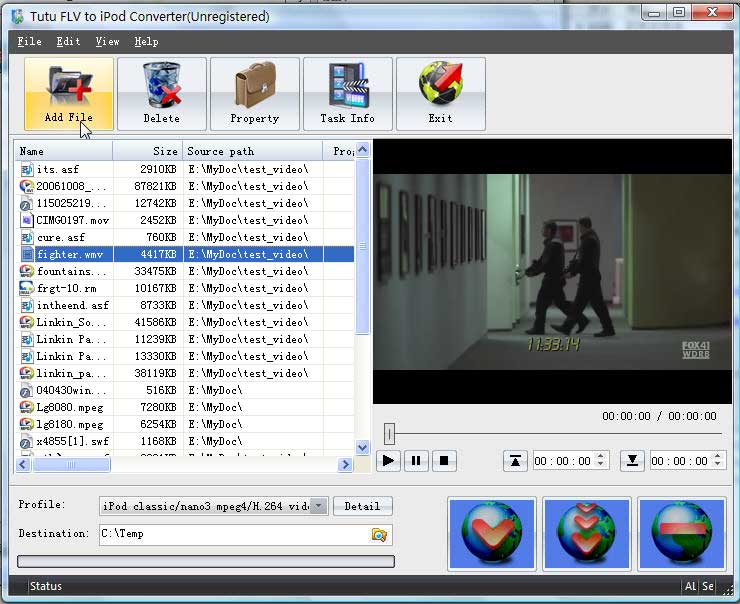Sort list by Size column header

click(148, 151)
